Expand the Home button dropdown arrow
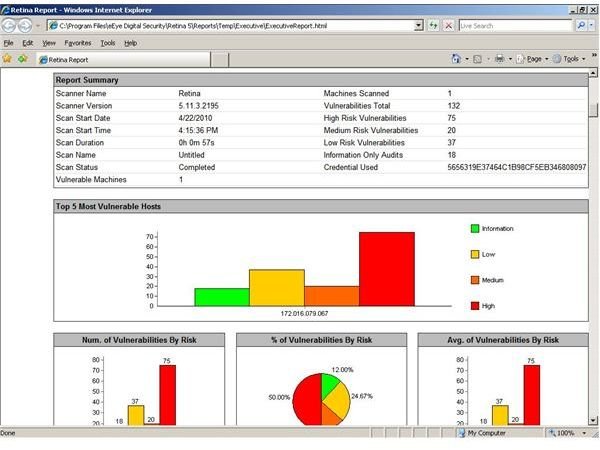The width and height of the screenshot is (600, 450). (467, 59)
